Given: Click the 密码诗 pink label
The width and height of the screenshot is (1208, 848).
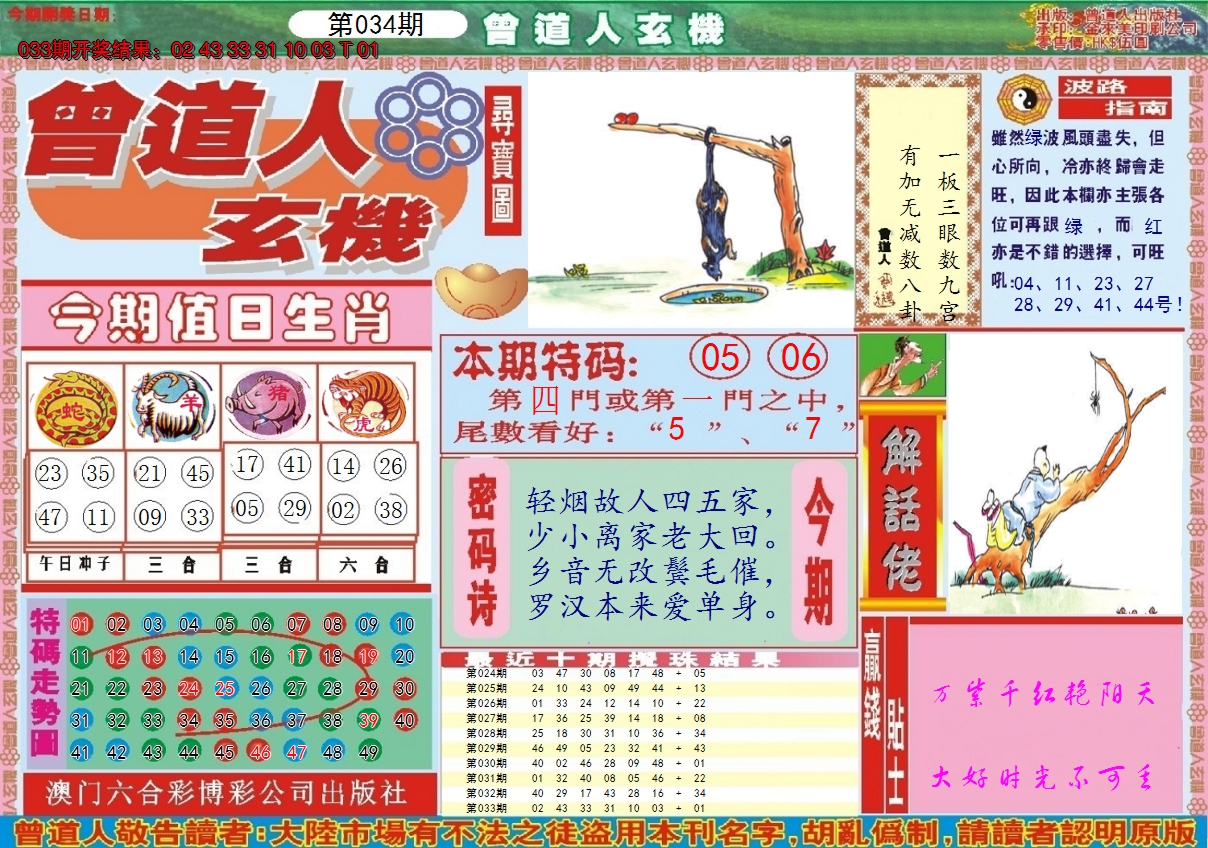Looking at the screenshot, I should point(482,548).
